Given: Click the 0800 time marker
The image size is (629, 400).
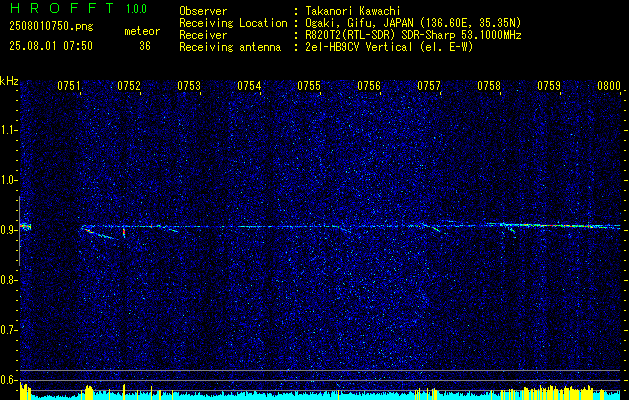Looking at the screenshot, I should [x=609, y=86].
